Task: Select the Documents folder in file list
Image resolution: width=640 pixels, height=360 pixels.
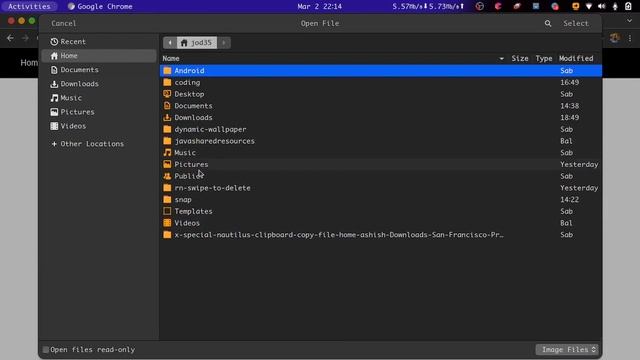Action: (381, 106)
